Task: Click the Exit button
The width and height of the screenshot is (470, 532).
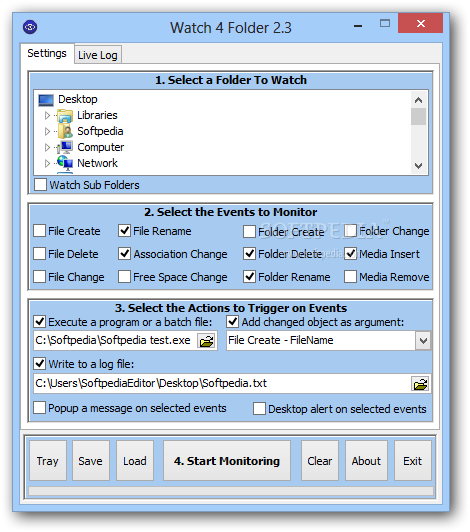Action: 413,461
